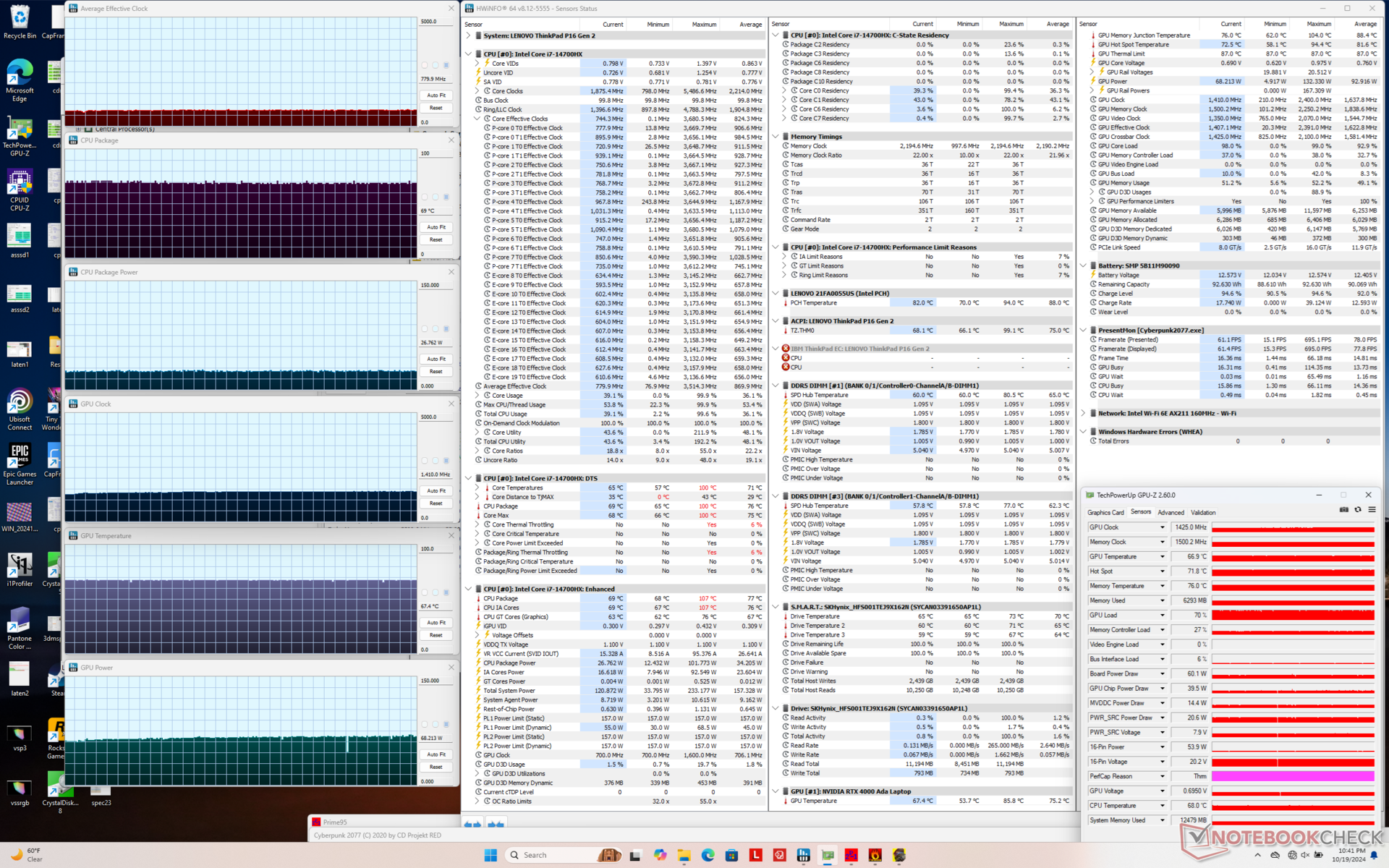
Task: Switch to the Graphics Card tab
Action: [1105, 512]
